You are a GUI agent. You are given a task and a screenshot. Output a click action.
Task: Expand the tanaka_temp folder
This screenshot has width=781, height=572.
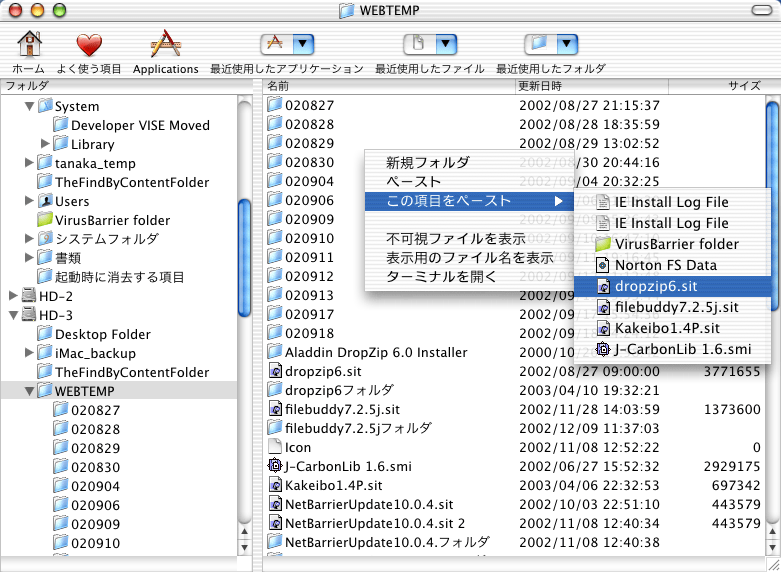pos(29,163)
